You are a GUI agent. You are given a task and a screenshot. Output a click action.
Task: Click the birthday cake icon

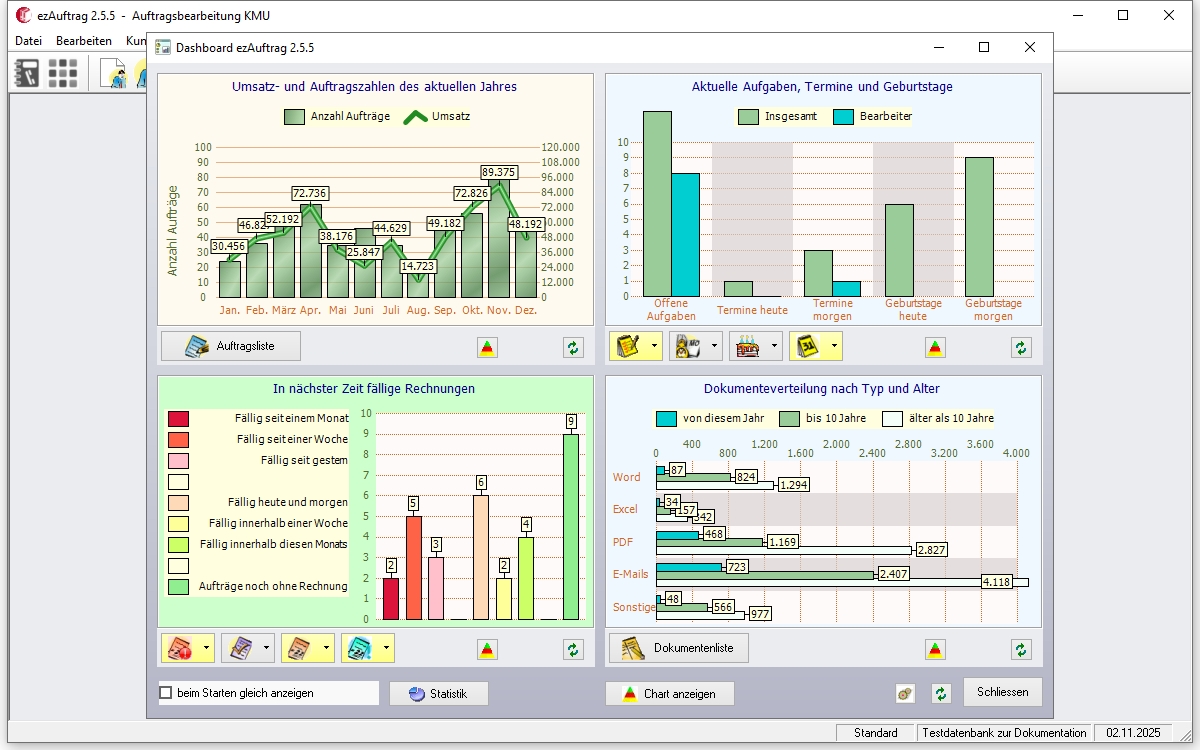(748, 347)
